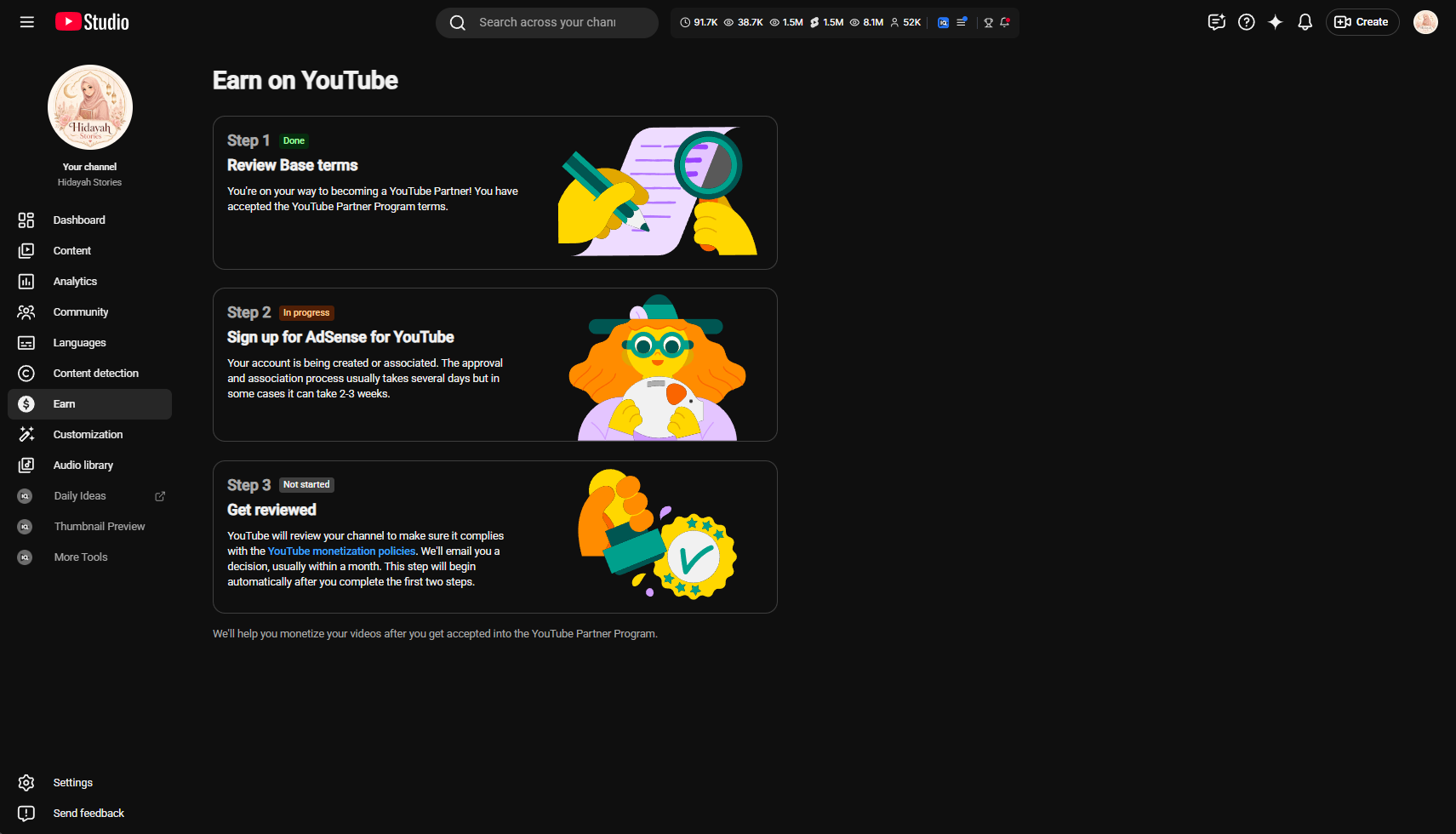Open Languages in the sidebar
Viewport: 1456px width, 834px height.
point(89,343)
